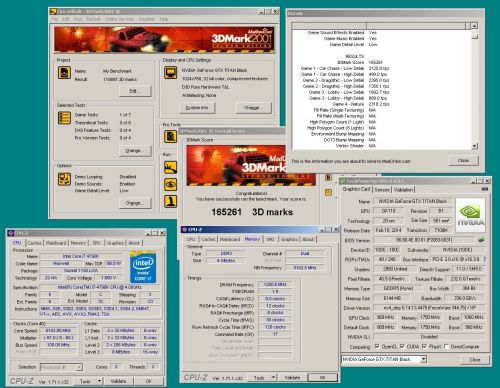Open the Processor Selection dropdown in CPU-Z
The height and width of the screenshot is (388, 500).
[x=79, y=367]
